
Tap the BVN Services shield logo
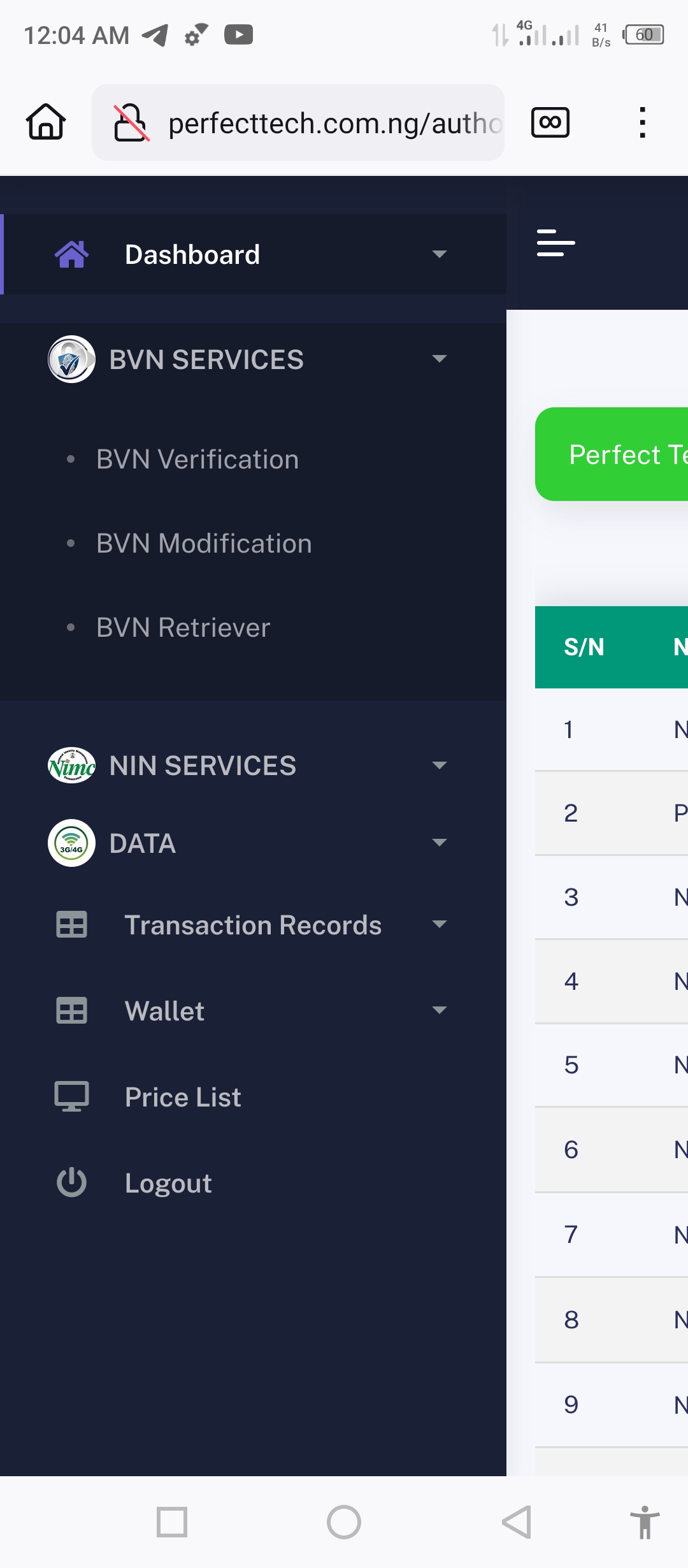tap(71, 359)
